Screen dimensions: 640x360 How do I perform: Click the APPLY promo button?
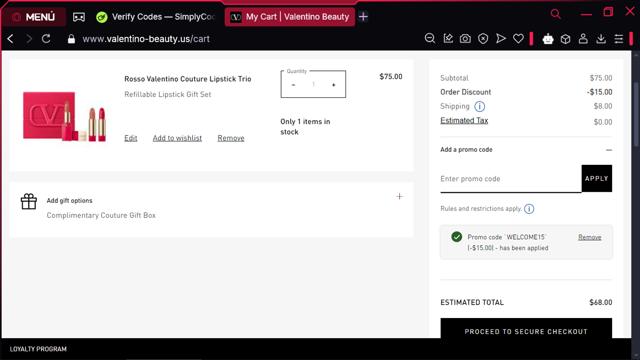click(597, 178)
